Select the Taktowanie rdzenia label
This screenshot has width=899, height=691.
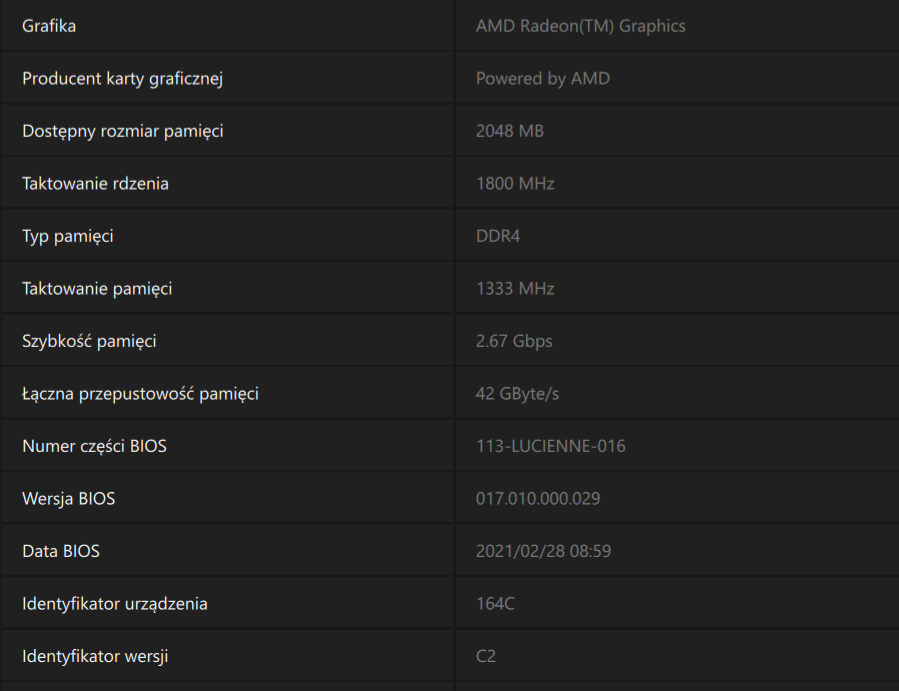95,184
